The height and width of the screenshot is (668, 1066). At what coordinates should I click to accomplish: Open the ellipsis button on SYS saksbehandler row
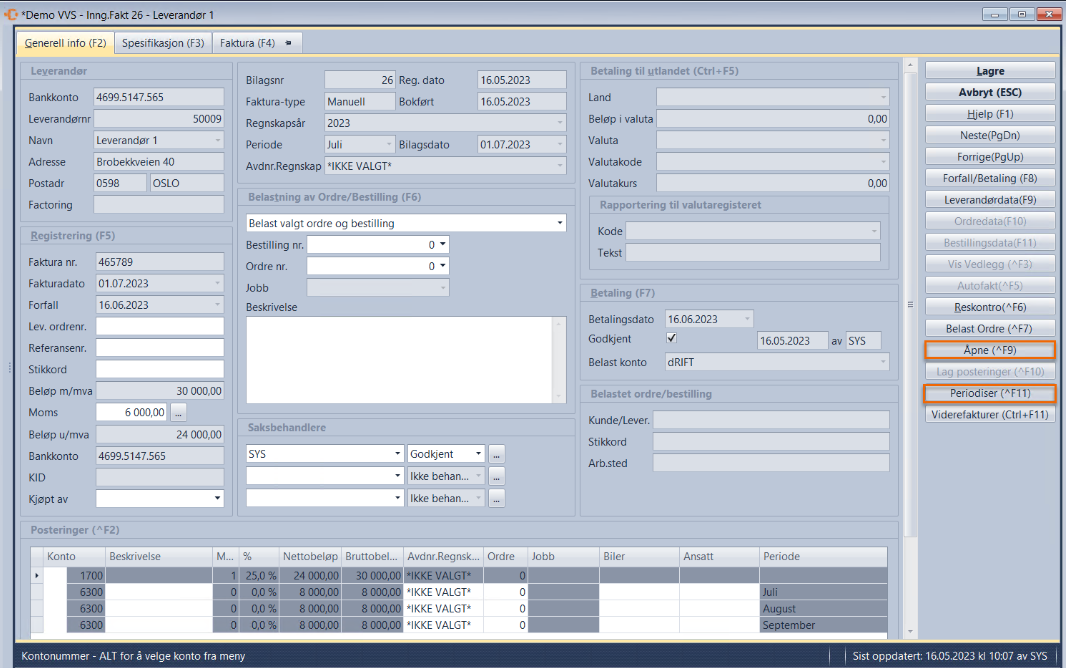[497, 455]
